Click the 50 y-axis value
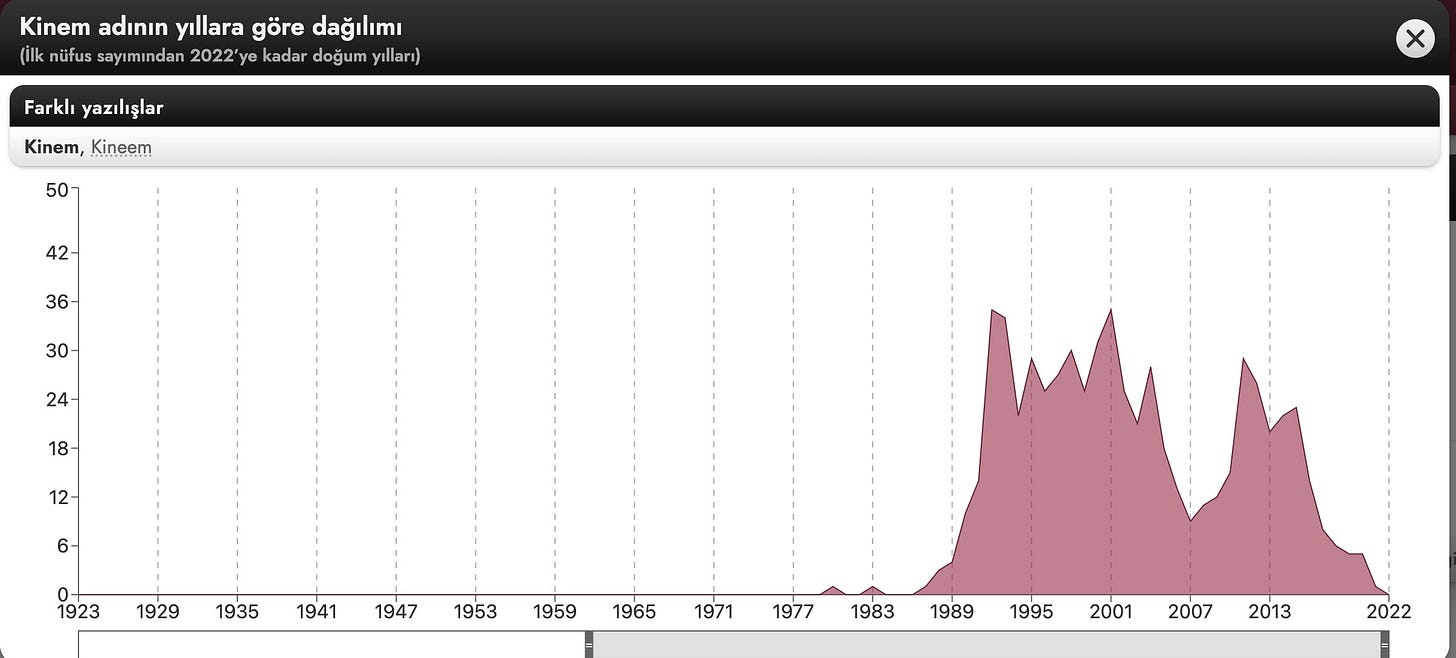Viewport: 1456px width, 658px height. 57,188
